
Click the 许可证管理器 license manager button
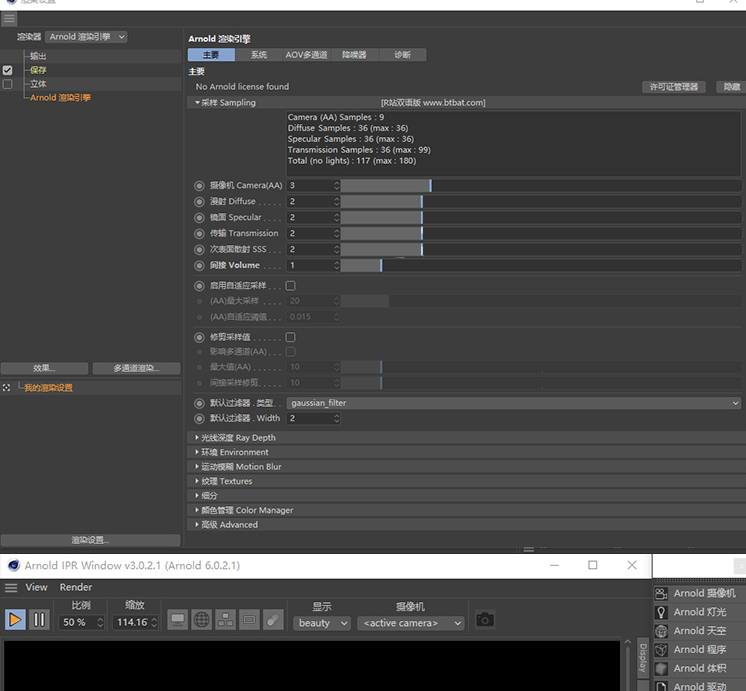[x=675, y=87]
